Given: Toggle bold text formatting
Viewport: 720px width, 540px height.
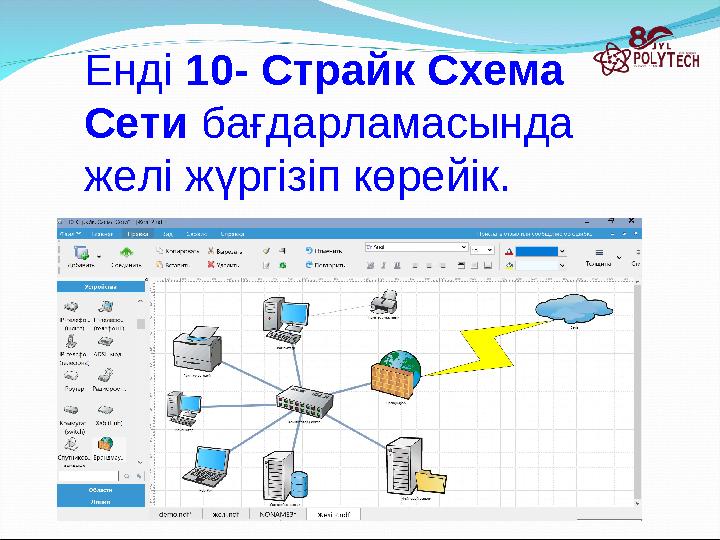Looking at the screenshot, I should click(x=370, y=265).
